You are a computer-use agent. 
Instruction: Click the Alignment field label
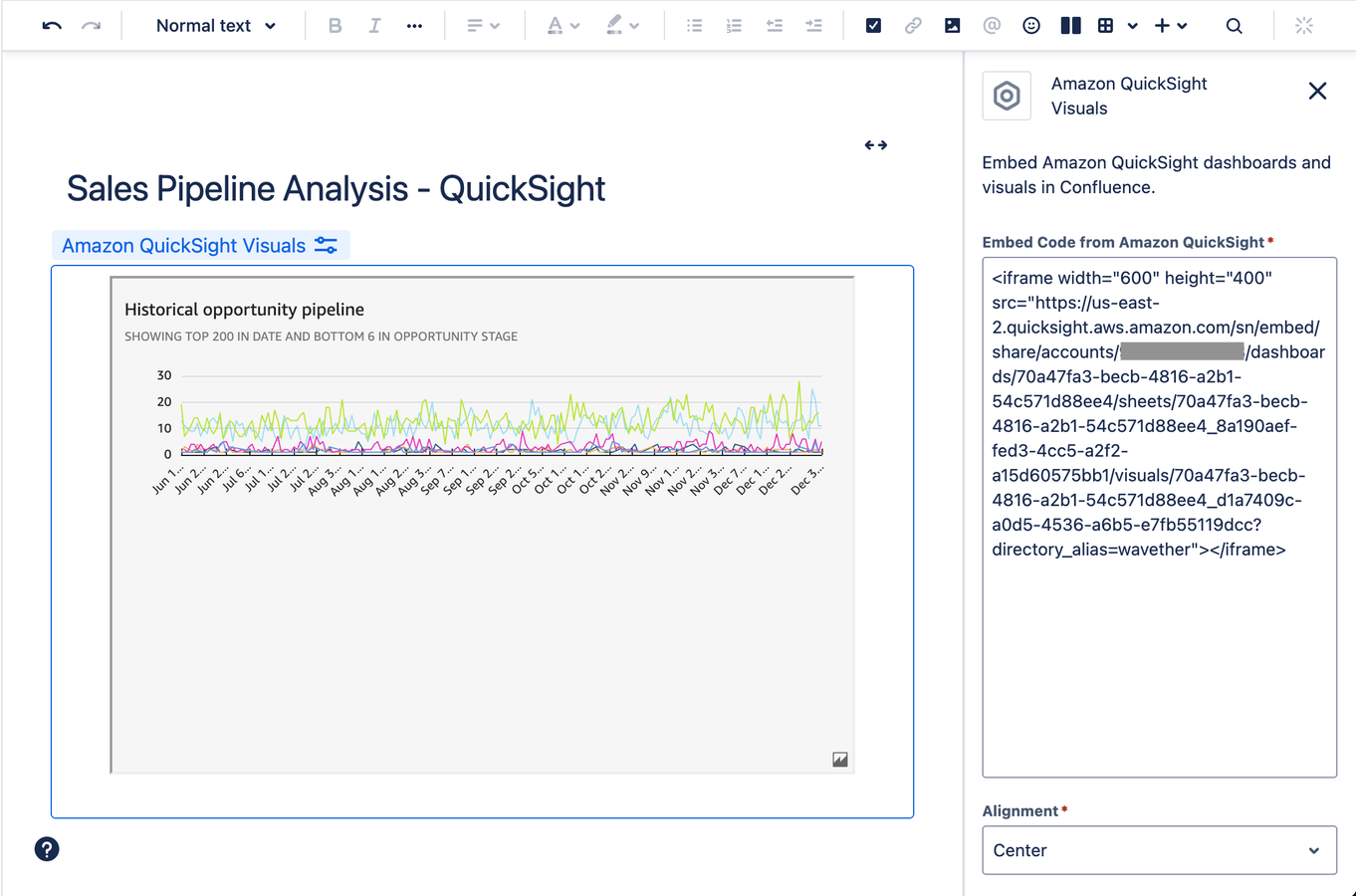click(x=1020, y=811)
